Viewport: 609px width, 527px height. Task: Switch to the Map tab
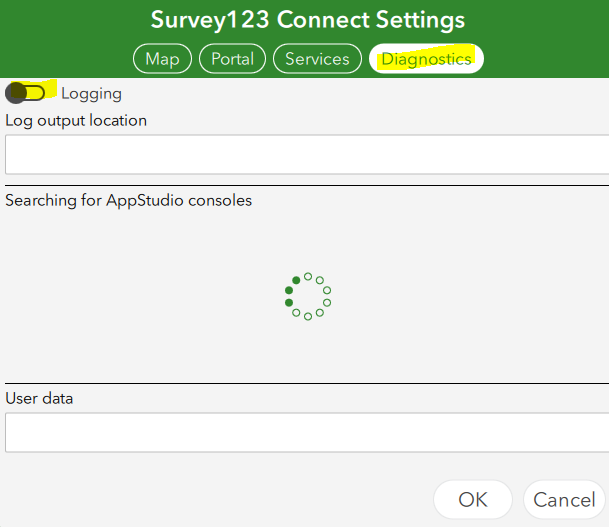pos(162,59)
